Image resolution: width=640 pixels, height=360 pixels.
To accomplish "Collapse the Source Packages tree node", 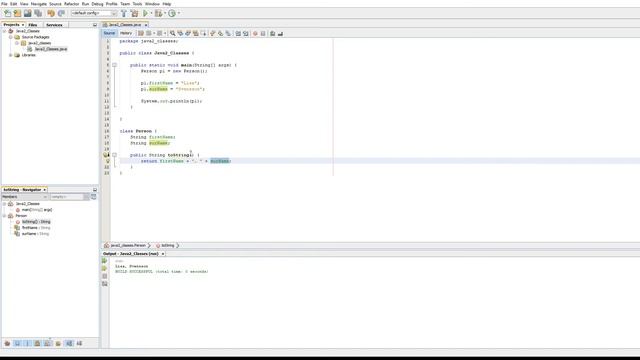I will (11, 37).
